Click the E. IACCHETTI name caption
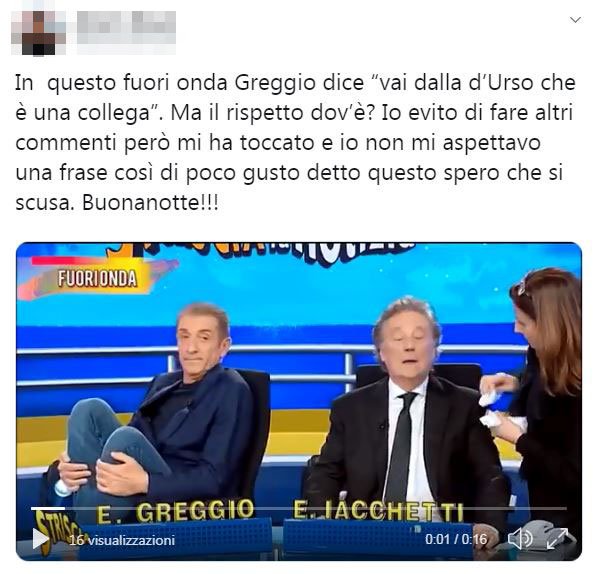 378,510
